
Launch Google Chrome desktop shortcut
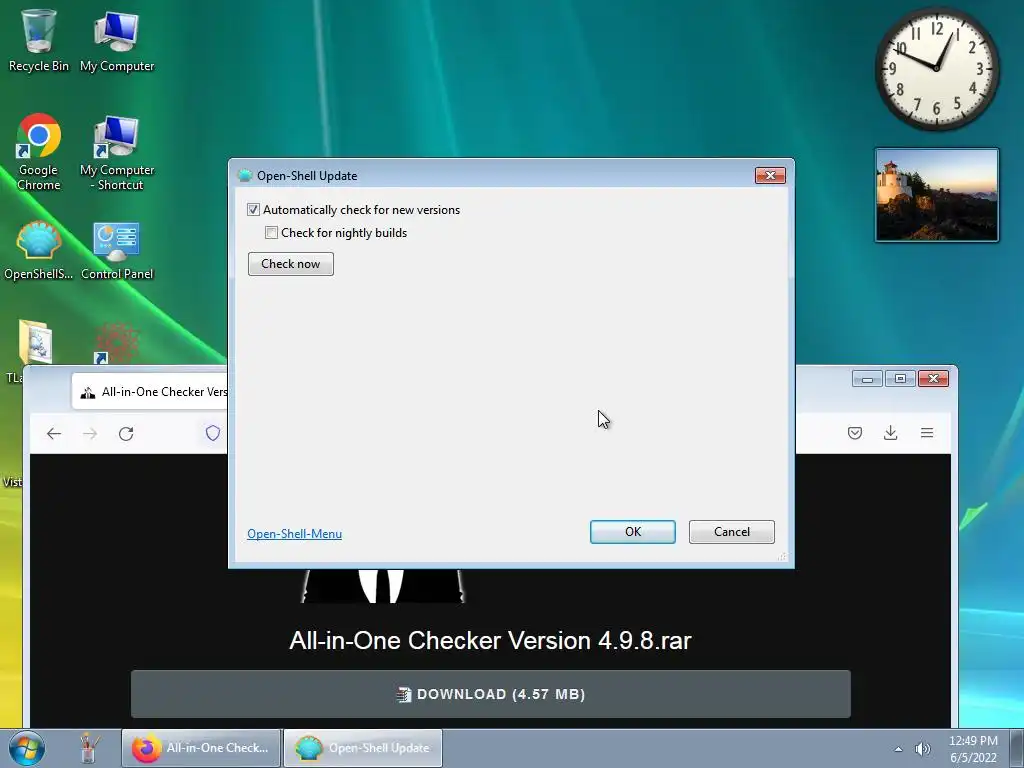pyautogui.click(x=39, y=152)
